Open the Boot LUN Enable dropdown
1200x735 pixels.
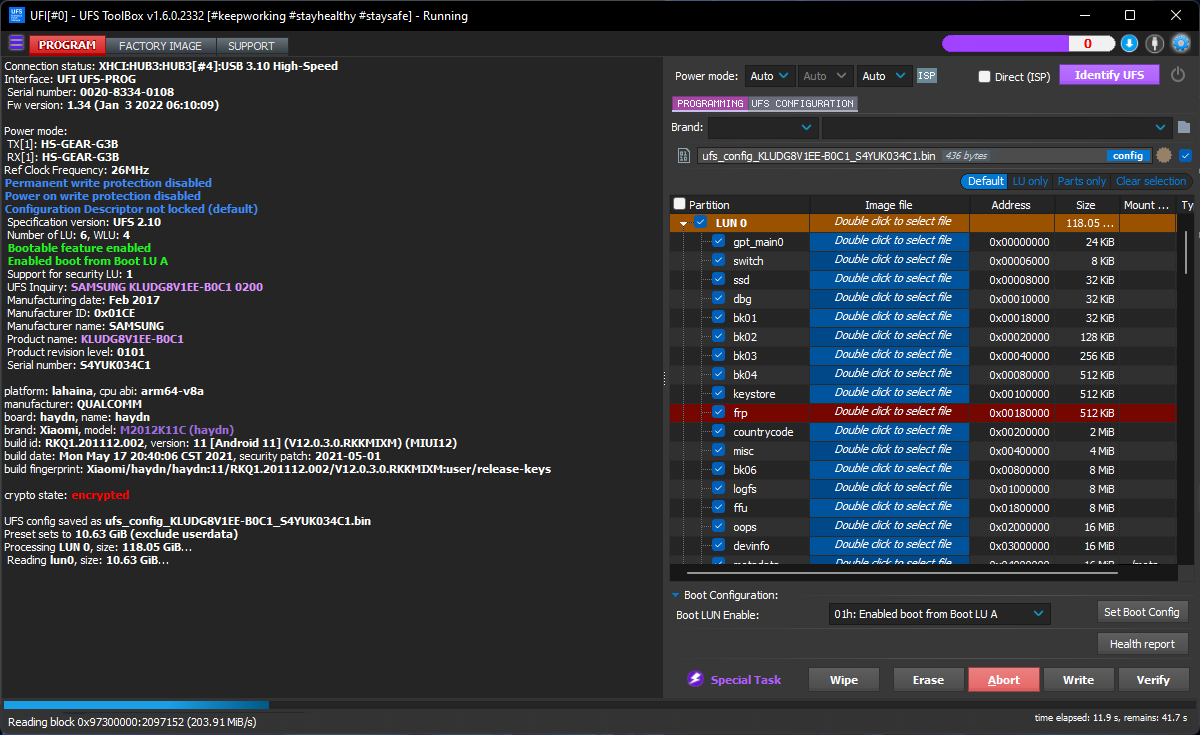point(940,614)
